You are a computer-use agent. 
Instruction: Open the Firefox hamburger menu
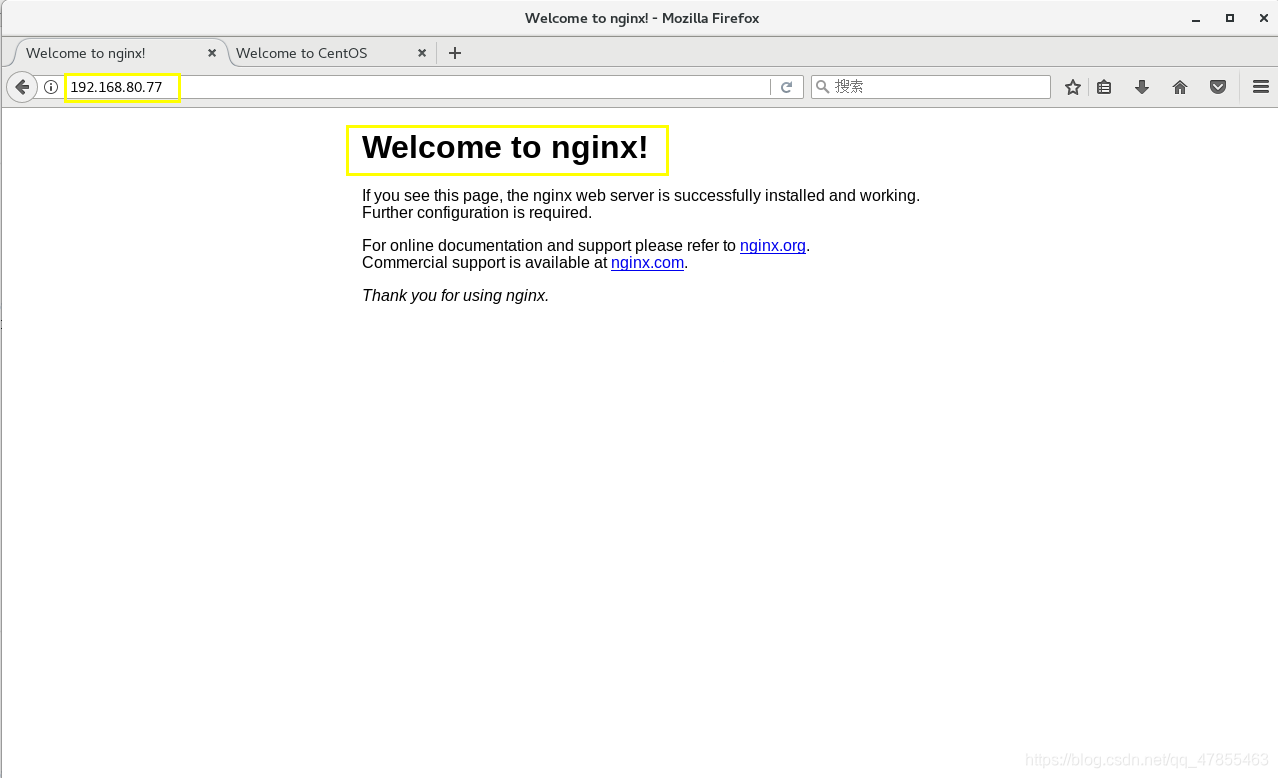(1260, 87)
